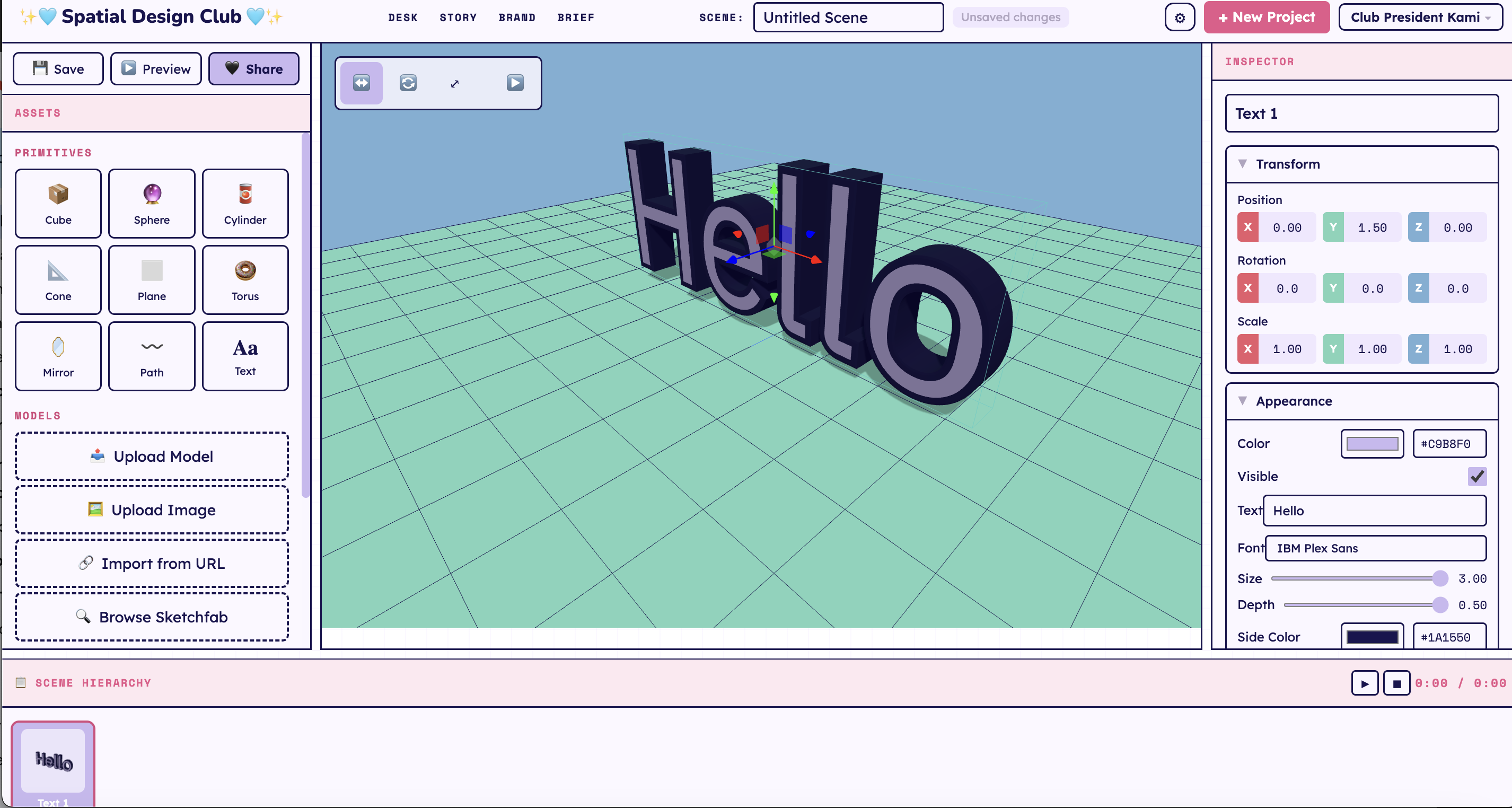Image resolution: width=1512 pixels, height=808 pixels.
Task: Switch to the Brand tab
Action: (x=517, y=17)
